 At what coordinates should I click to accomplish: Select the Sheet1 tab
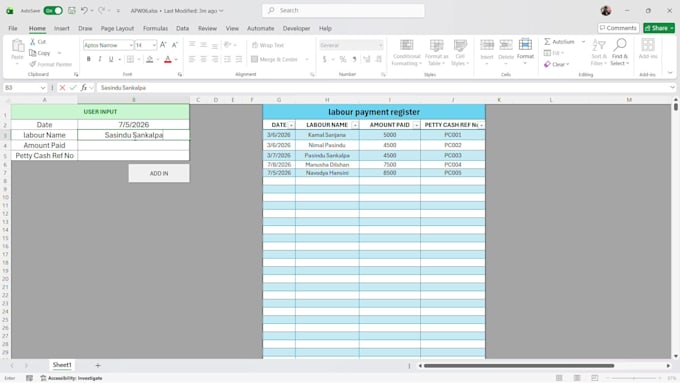coord(62,365)
